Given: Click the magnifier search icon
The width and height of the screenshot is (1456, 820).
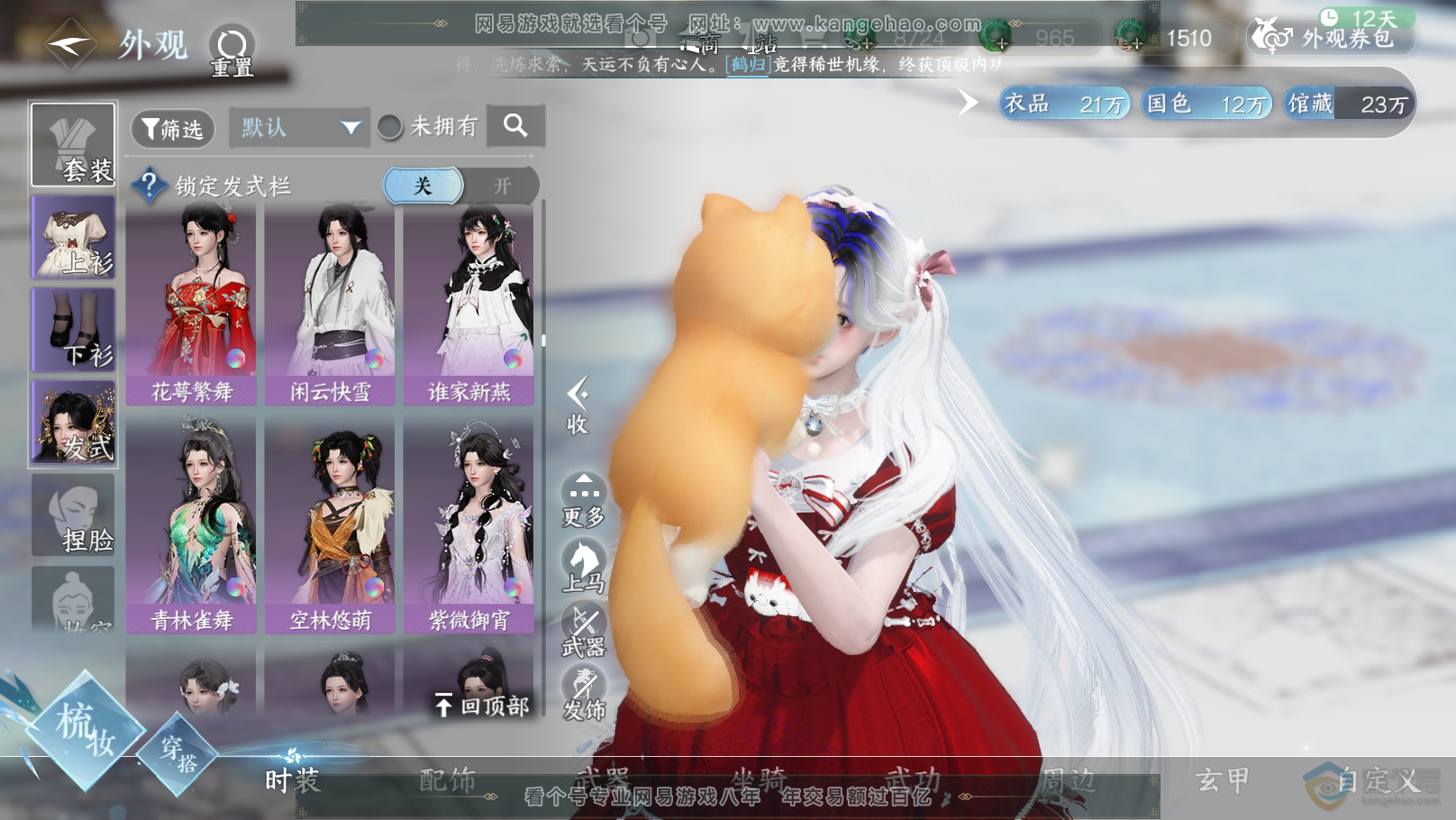Looking at the screenshot, I should tap(515, 126).
